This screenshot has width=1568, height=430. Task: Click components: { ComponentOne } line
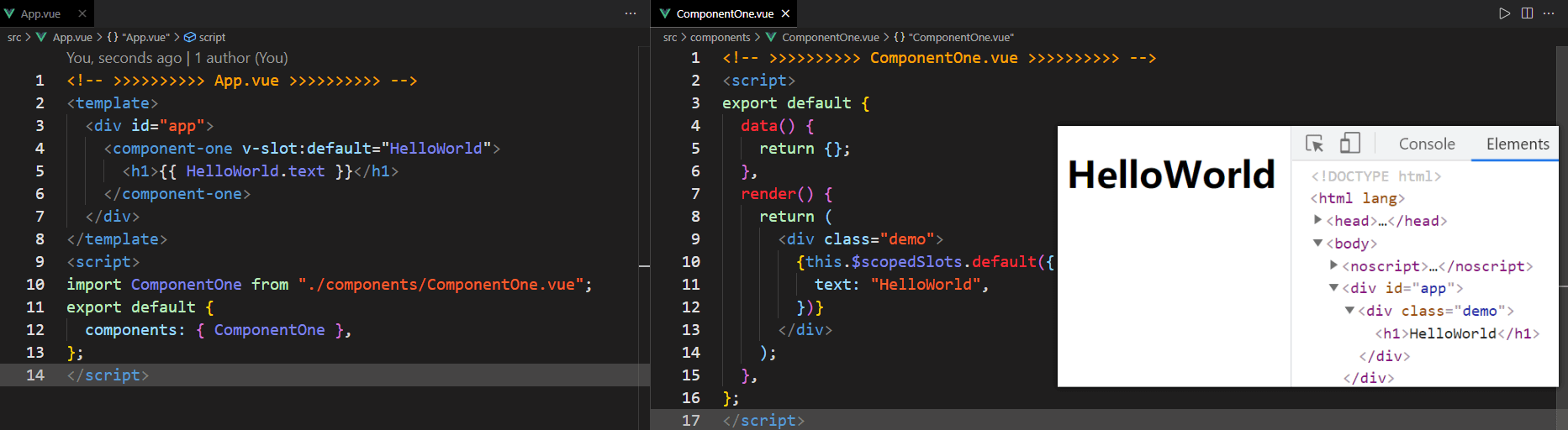218,330
